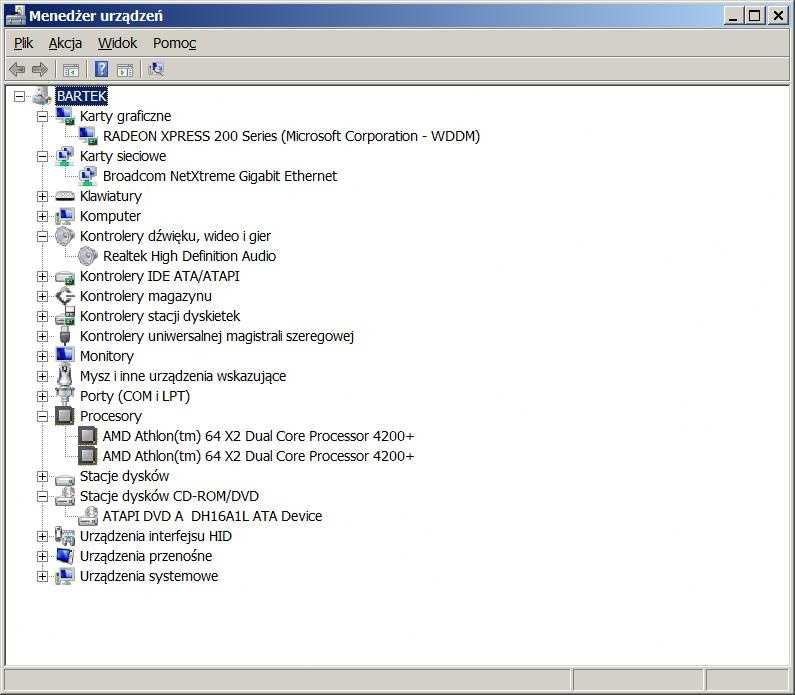Screen dimensions: 795x695
Task: Expand the Urządzenia systemowe branch
Action: [x=43, y=576]
